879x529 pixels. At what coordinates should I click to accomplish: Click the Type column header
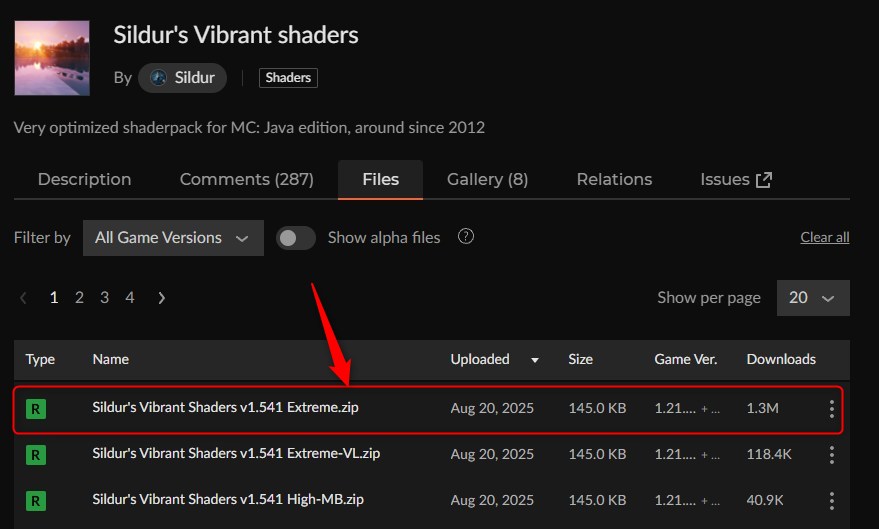(x=40, y=359)
